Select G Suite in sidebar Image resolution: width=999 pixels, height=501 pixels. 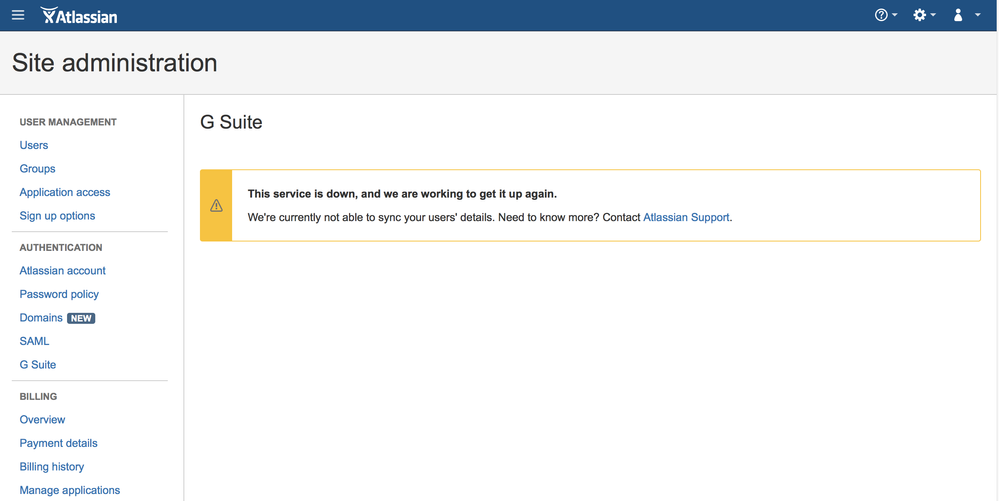click(x=38, y=365)
